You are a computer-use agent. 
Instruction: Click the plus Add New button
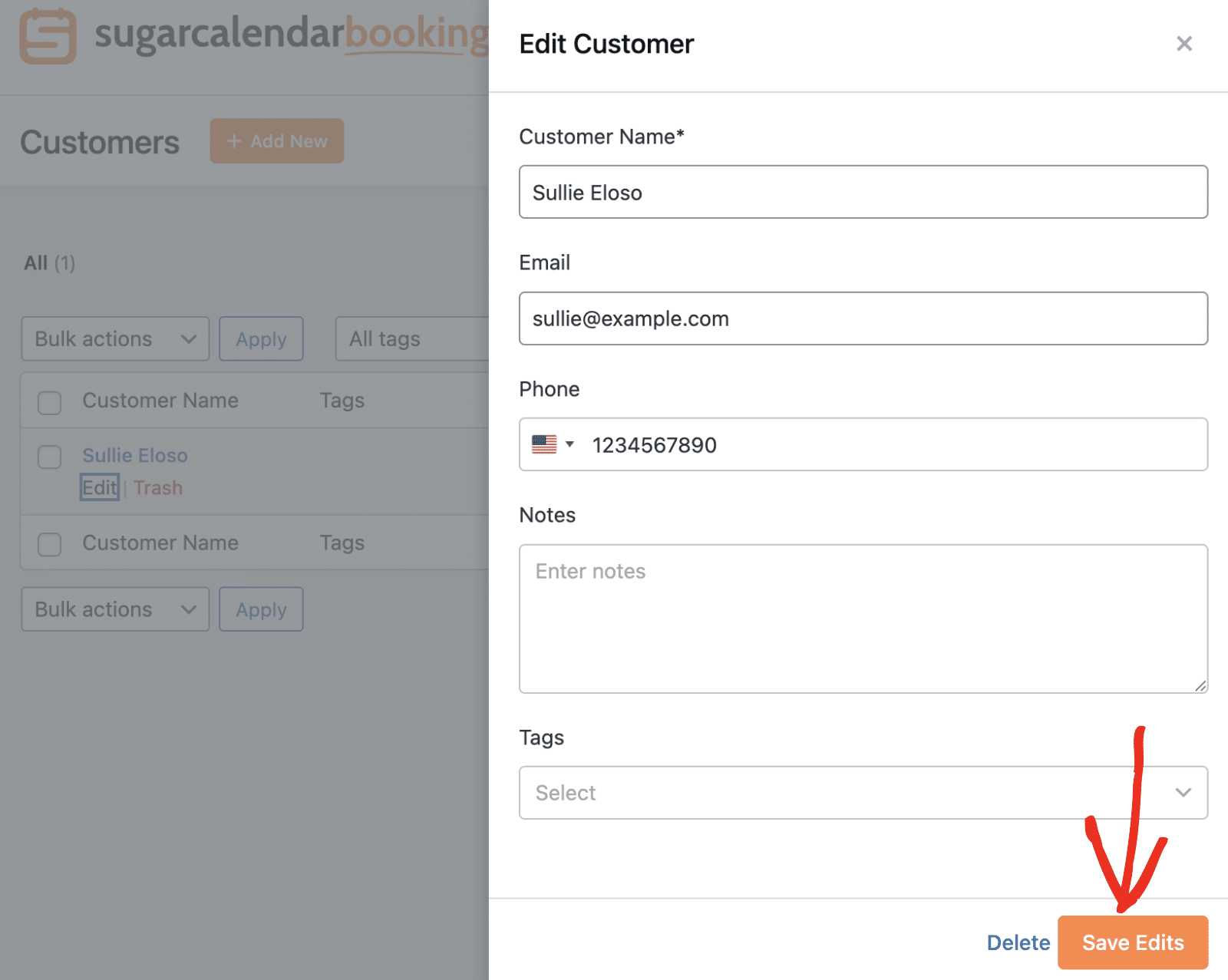click(x=276, y=141)
